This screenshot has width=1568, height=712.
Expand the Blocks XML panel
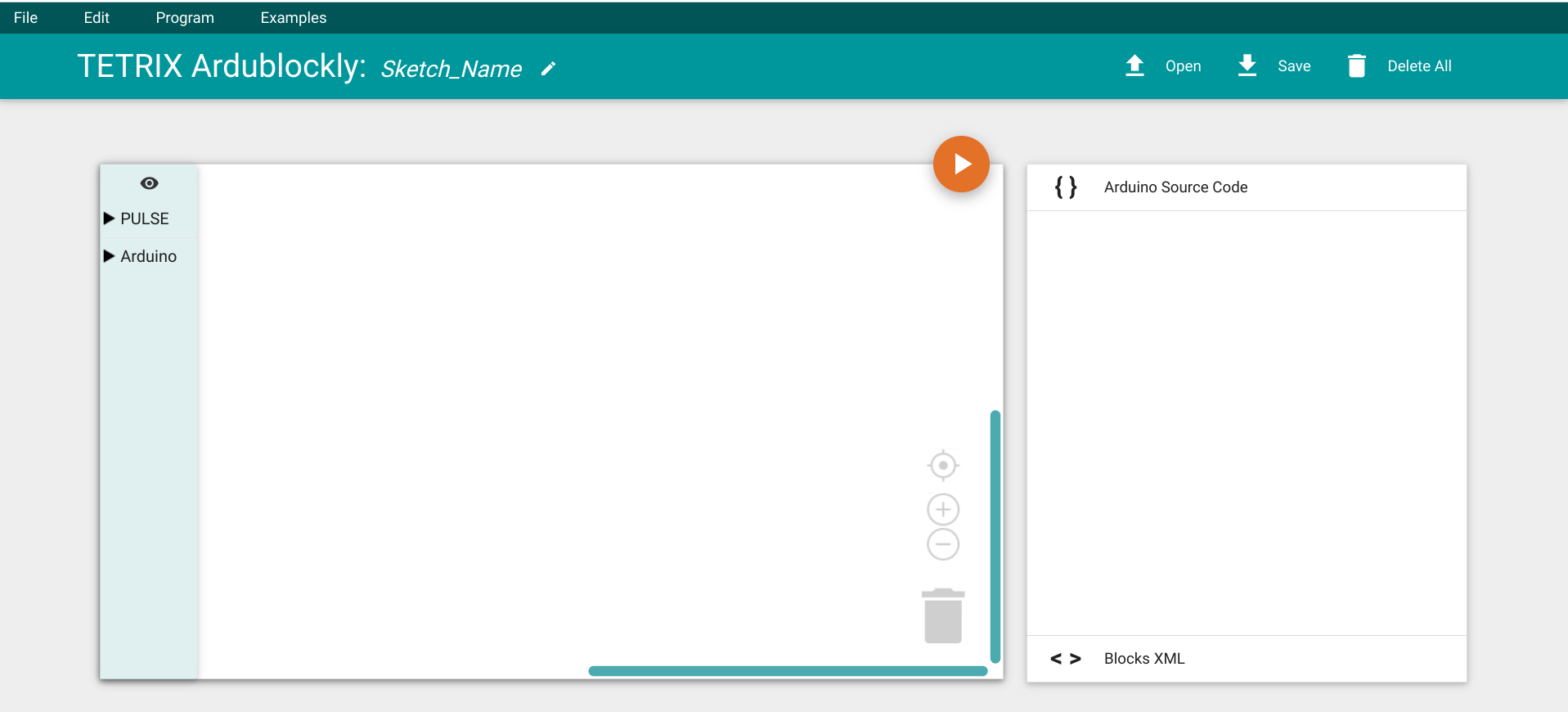[x=1247, y=659]
